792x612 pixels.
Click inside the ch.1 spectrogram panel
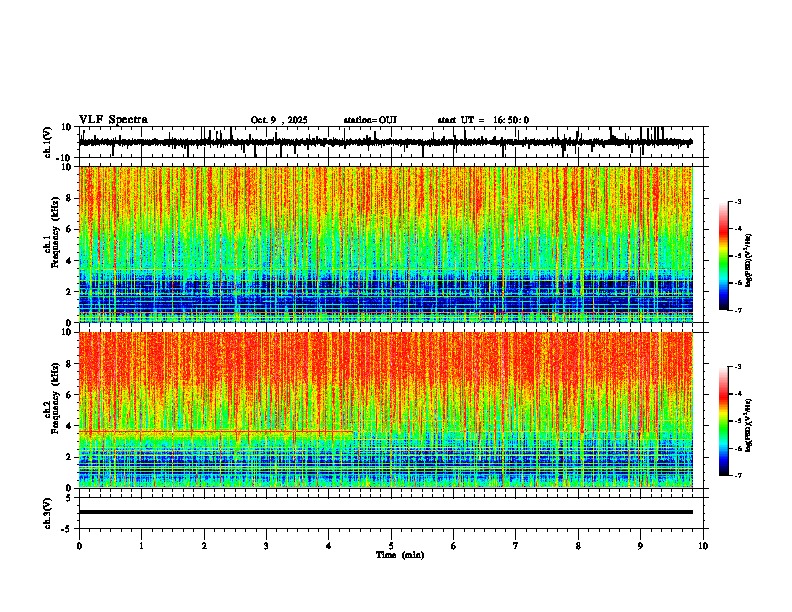[x=386, y=244]
